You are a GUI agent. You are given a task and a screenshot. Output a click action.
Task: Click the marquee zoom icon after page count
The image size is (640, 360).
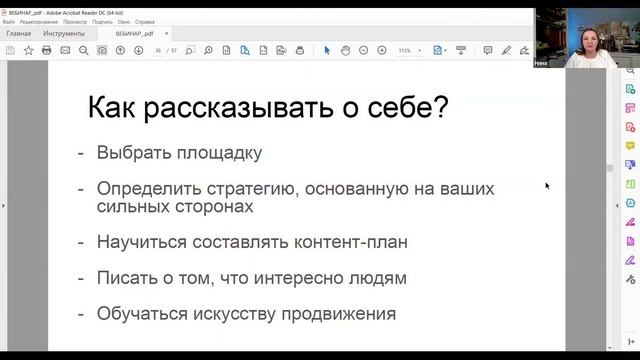click(x=190, y=50)
